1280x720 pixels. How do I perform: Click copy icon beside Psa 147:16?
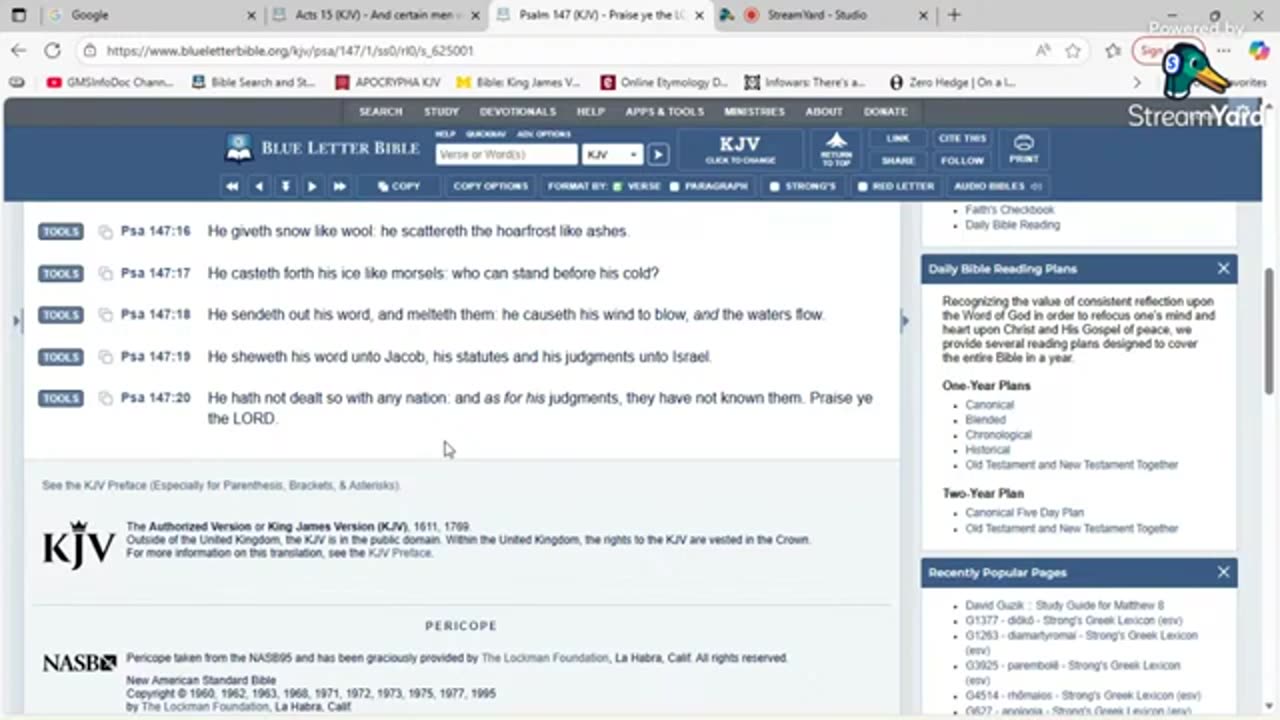click(x=105, y=232)
